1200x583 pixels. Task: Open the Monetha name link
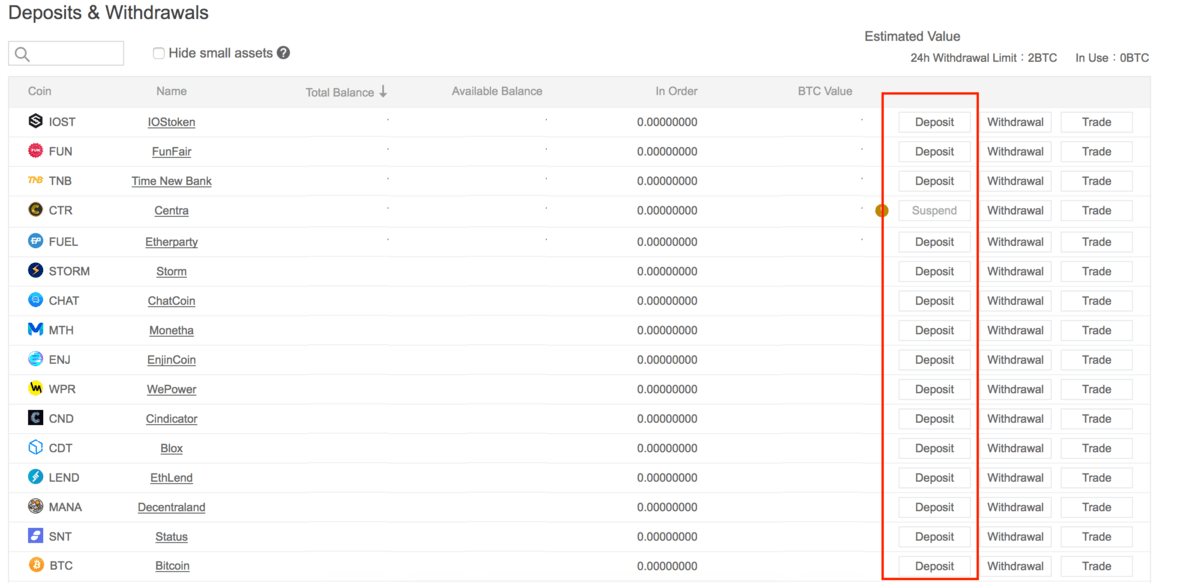click(x=172, y=330)
